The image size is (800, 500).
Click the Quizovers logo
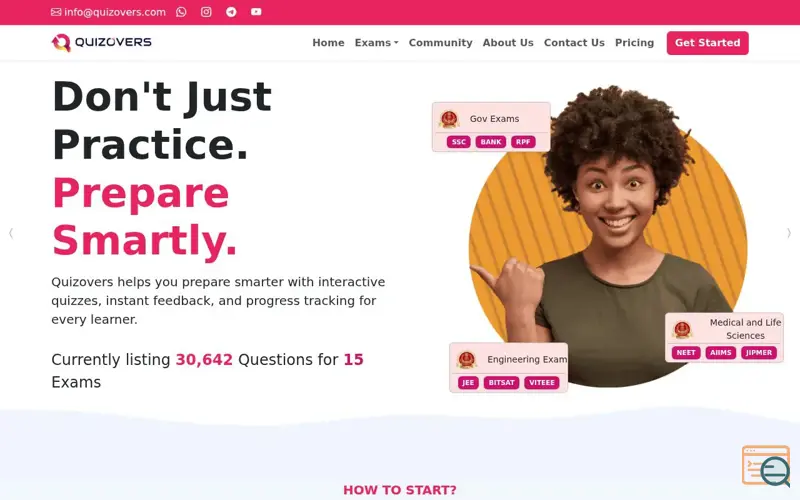coord(102,42)
